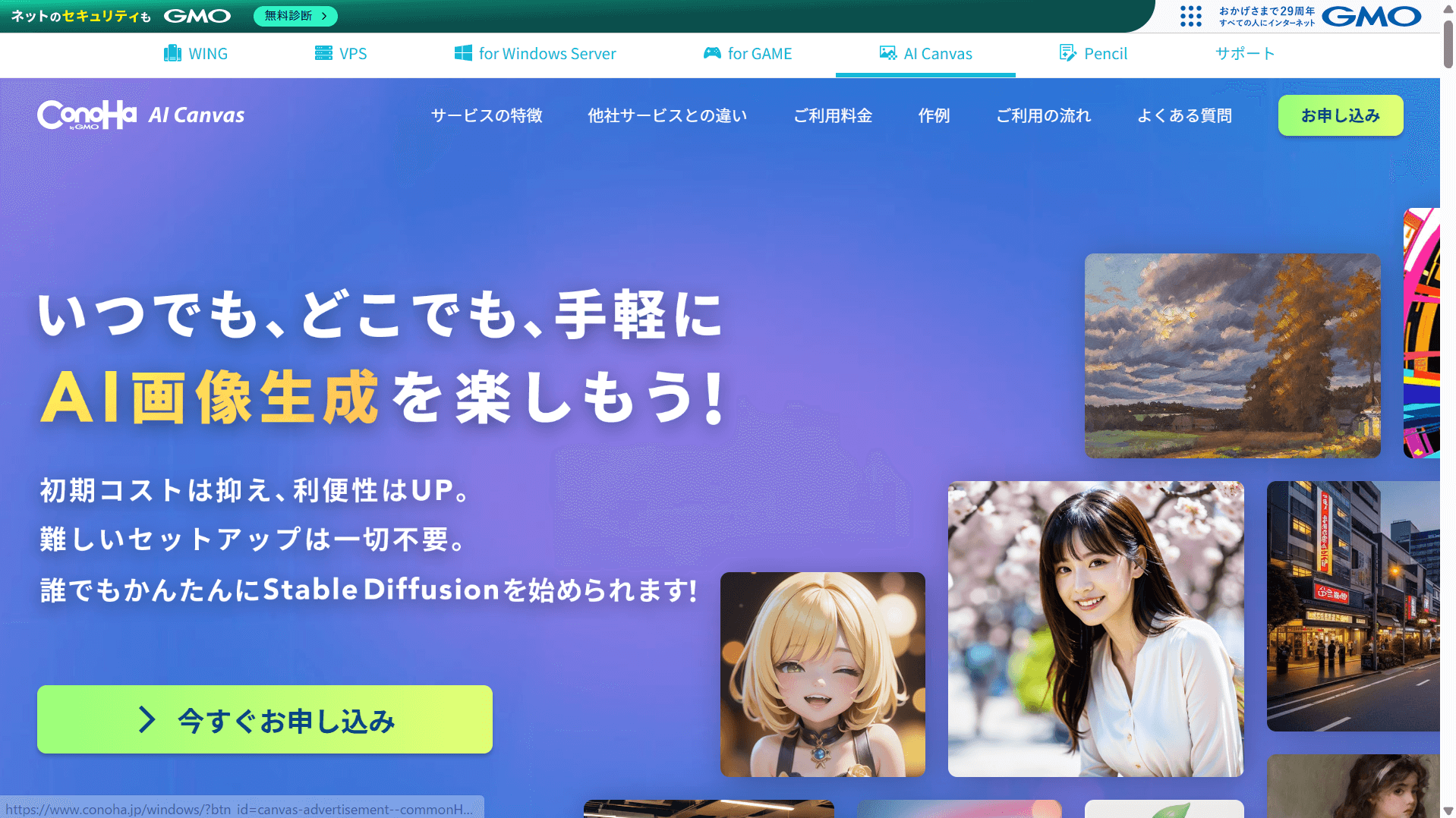Open ご利用の流れ link

1044,115
